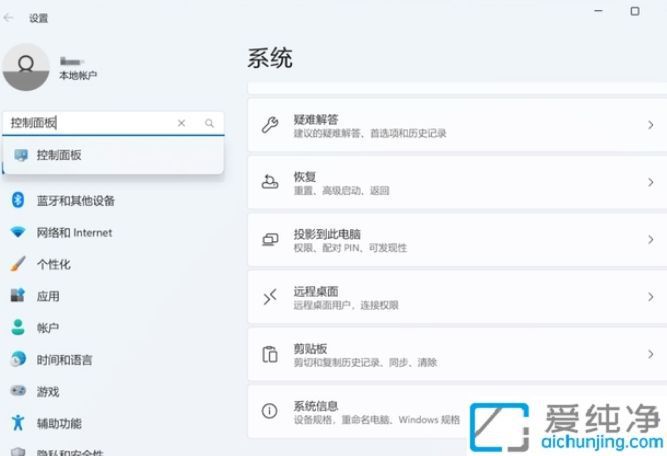Click the recovery icon
The image size is (667, 456).
[270, 182]
